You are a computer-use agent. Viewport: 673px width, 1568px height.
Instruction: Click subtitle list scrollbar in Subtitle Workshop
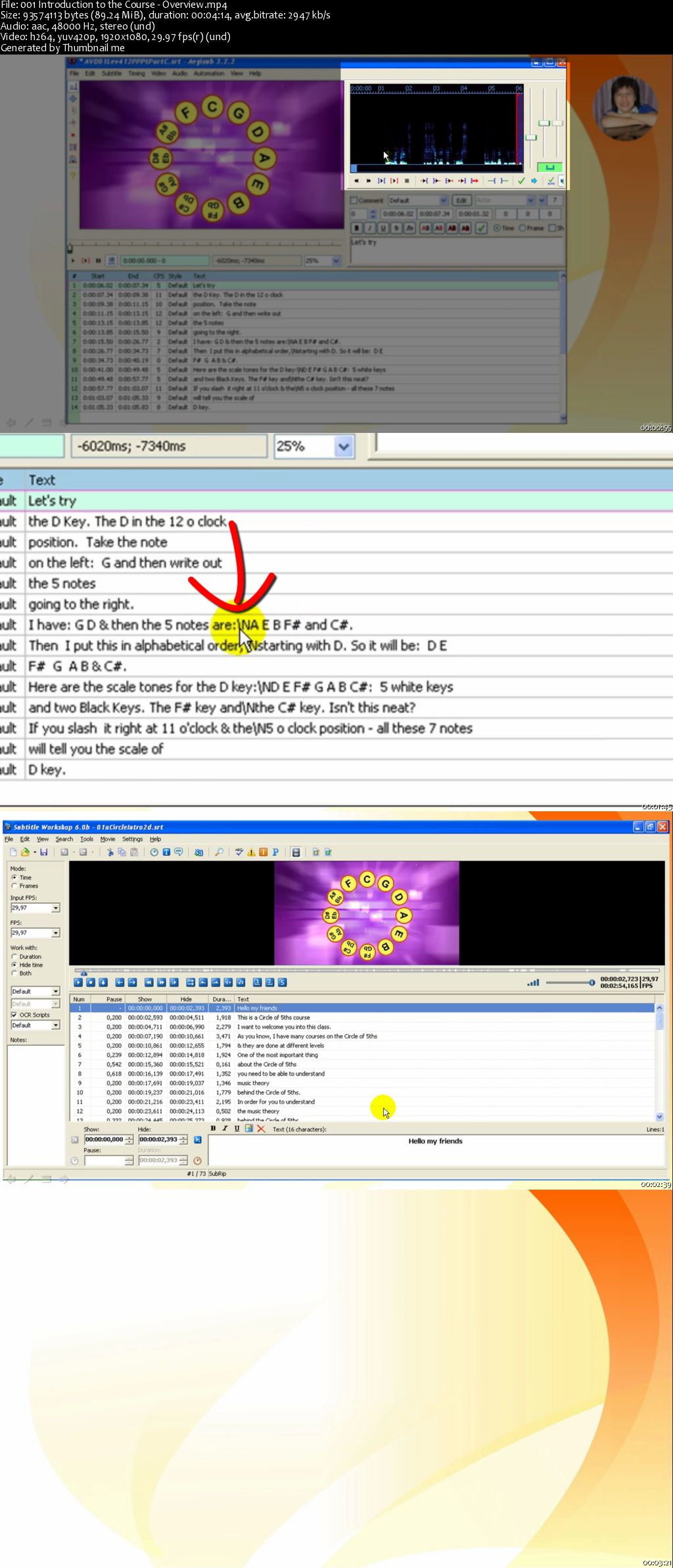(x=660, y=1062)
